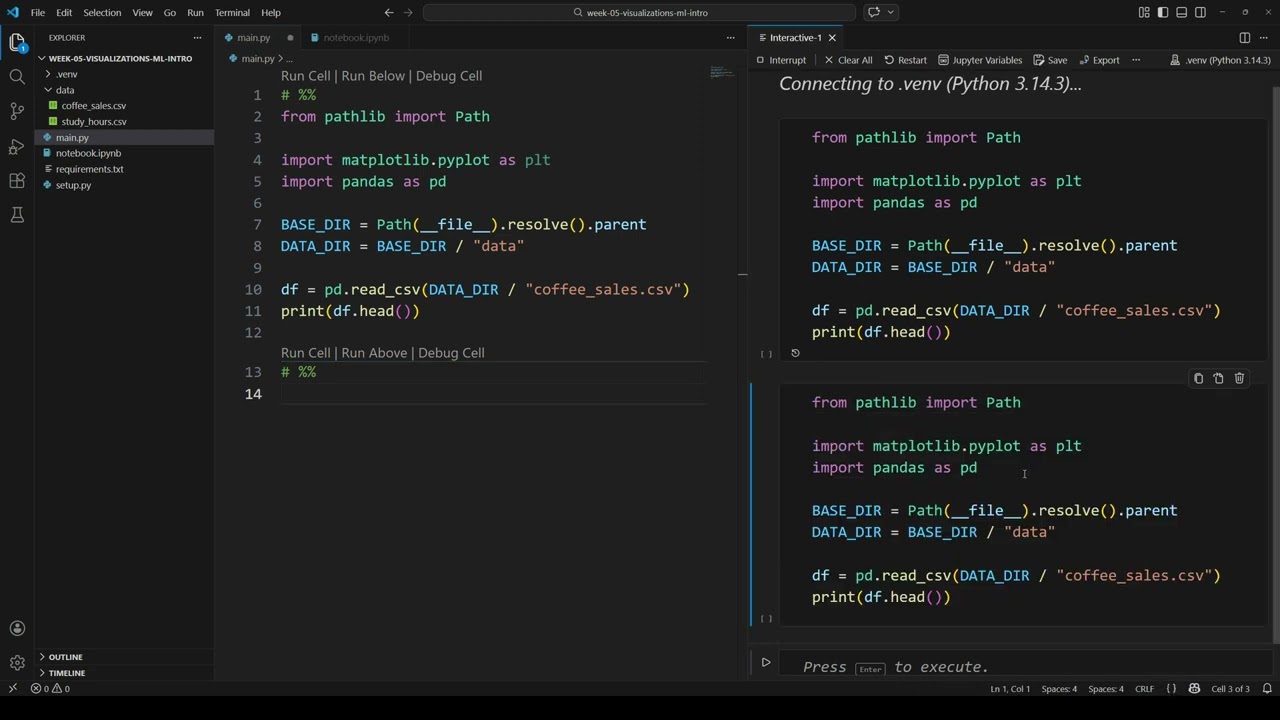The width and height of the screenshot is (1280, 720).
Task: Open the Search view in activity bar
Action: (17, 77)
